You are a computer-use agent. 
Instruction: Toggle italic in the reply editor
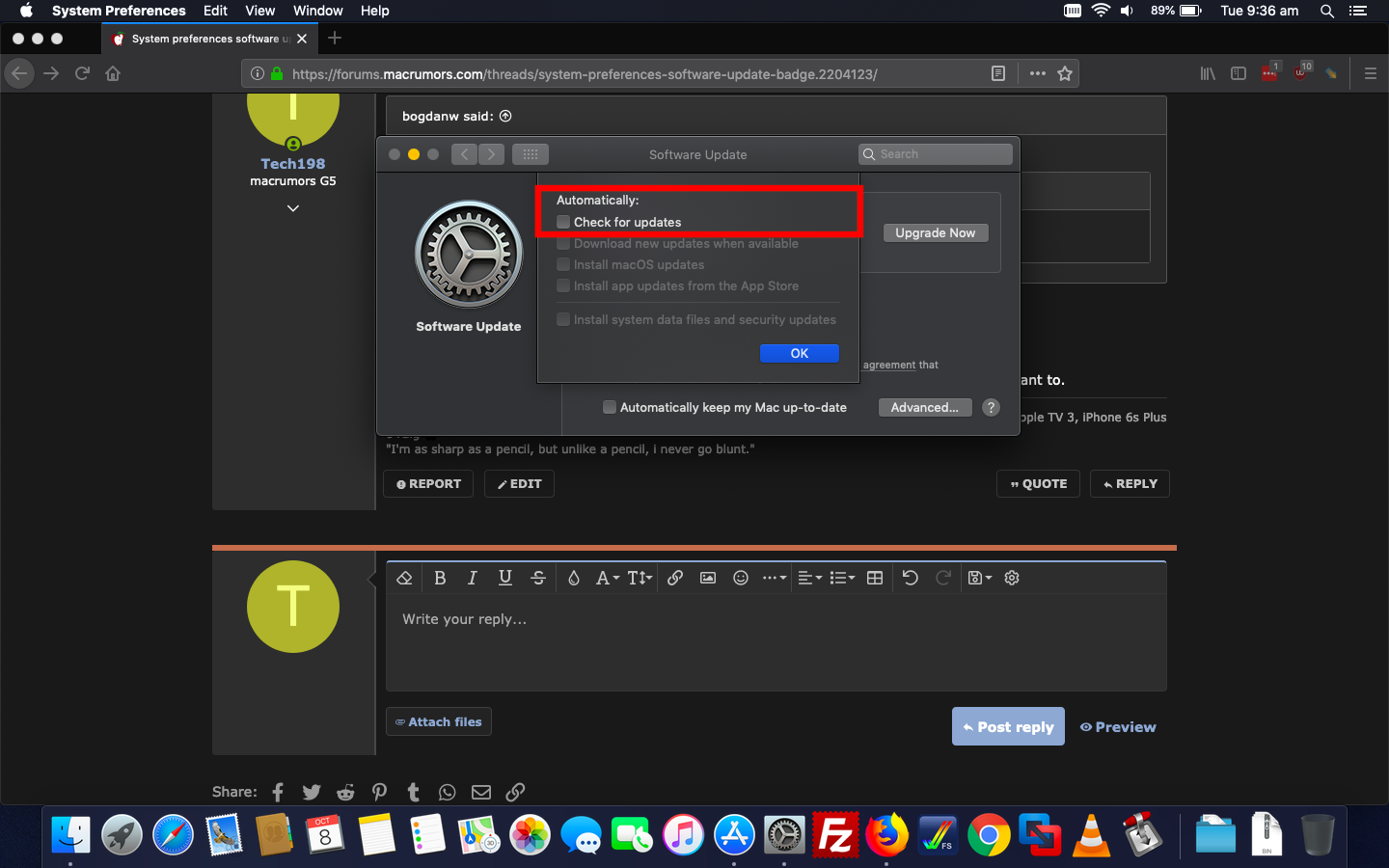[472, 578]
